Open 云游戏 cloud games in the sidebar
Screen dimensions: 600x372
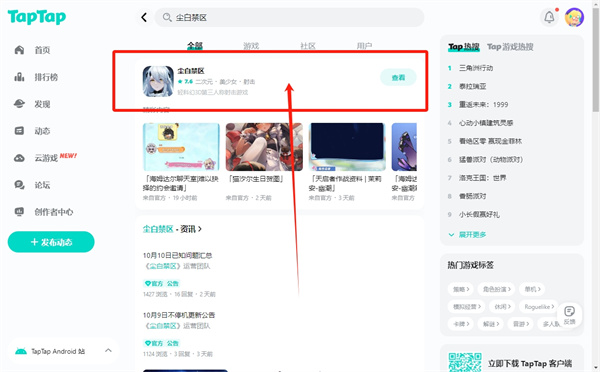click(45, 158)
